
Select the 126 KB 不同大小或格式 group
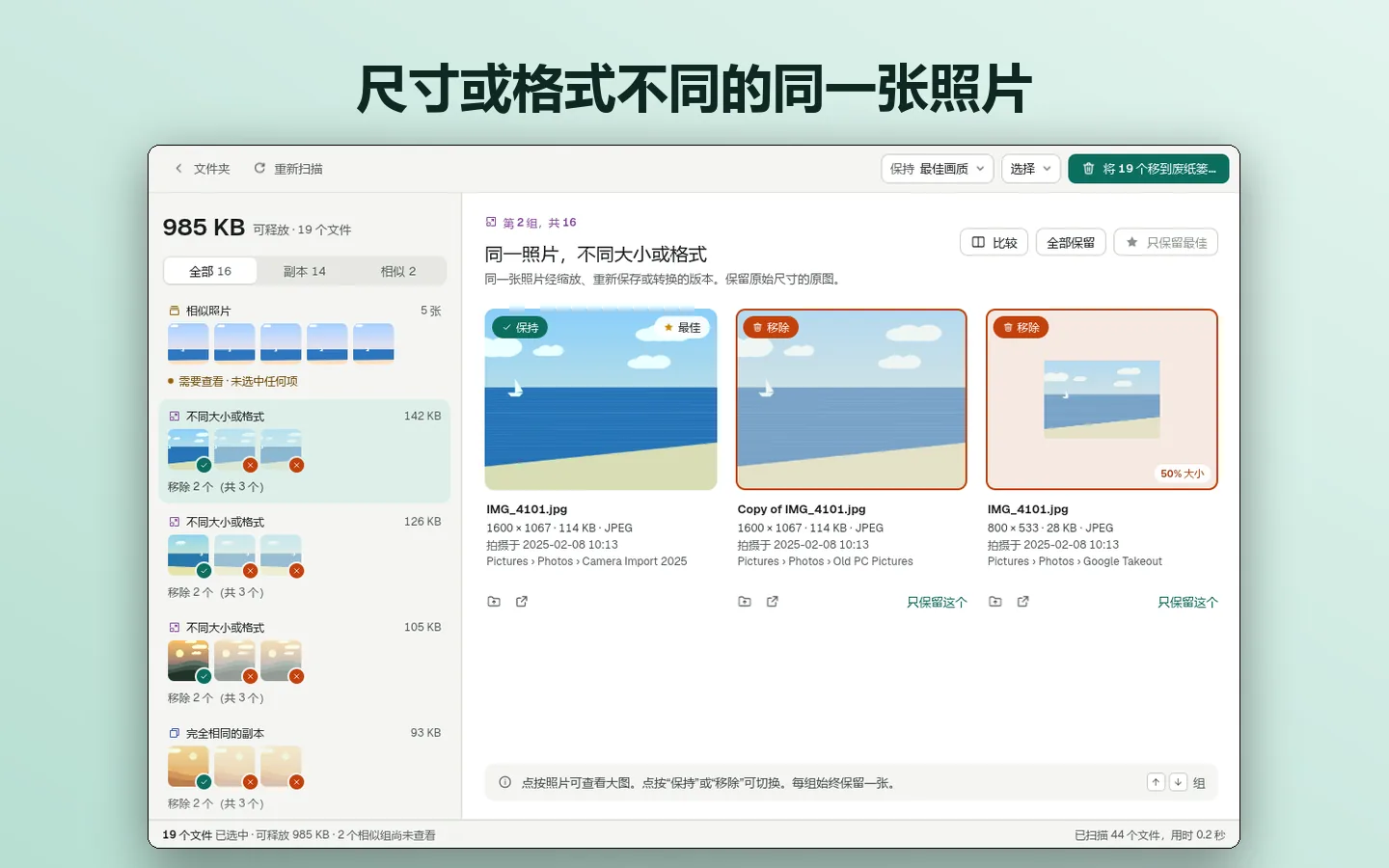point(305,556)
